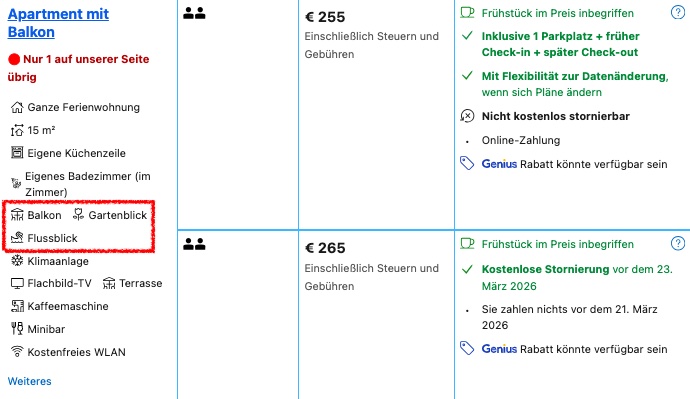This screenshot has height=399, width=690.
Task: Click the Flussblick river icon
Action: (17, 238)
